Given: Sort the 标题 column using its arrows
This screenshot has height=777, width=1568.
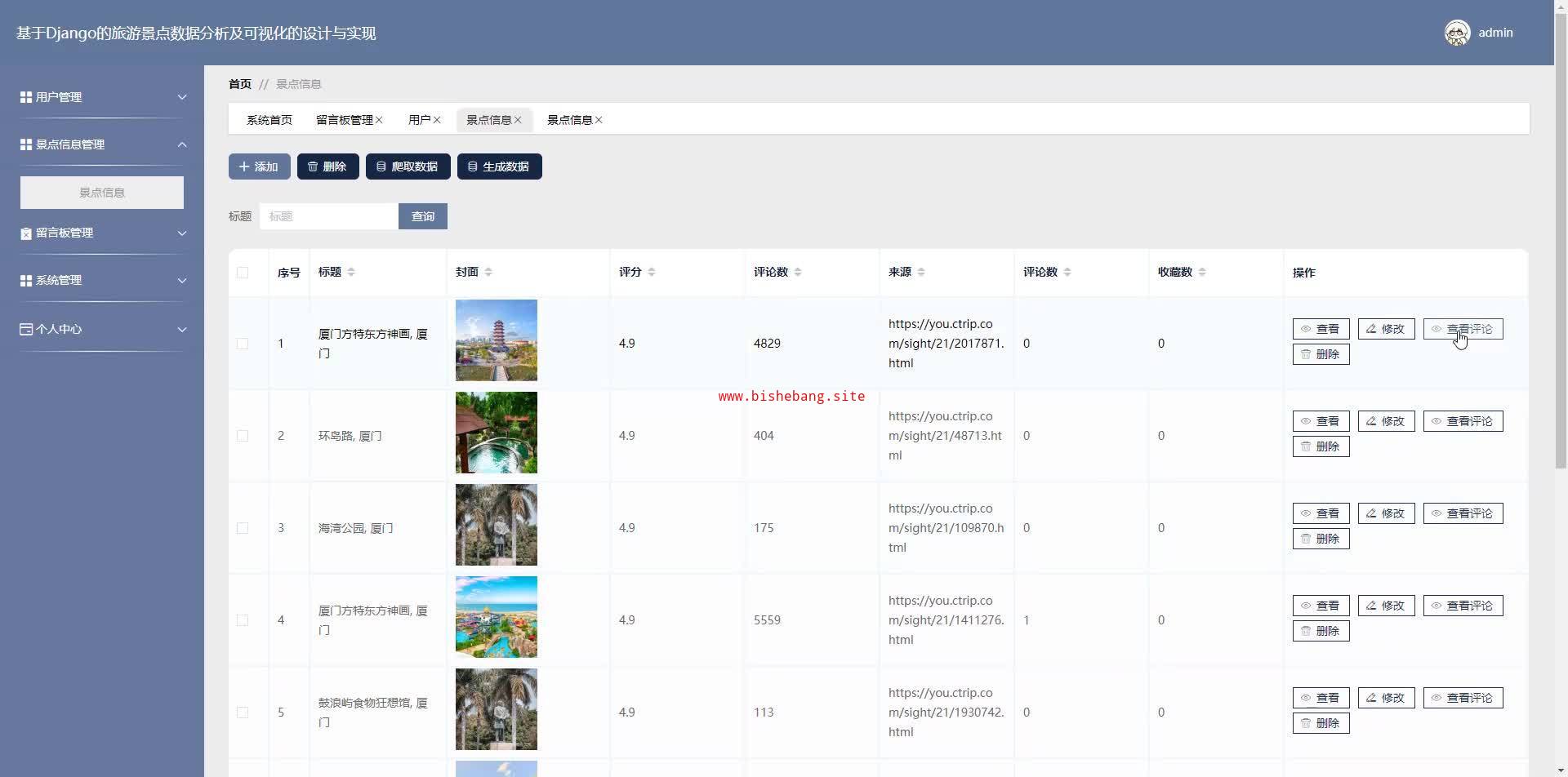Looking at the screenshot, I should pyautogui.click(x=350, y=272).
